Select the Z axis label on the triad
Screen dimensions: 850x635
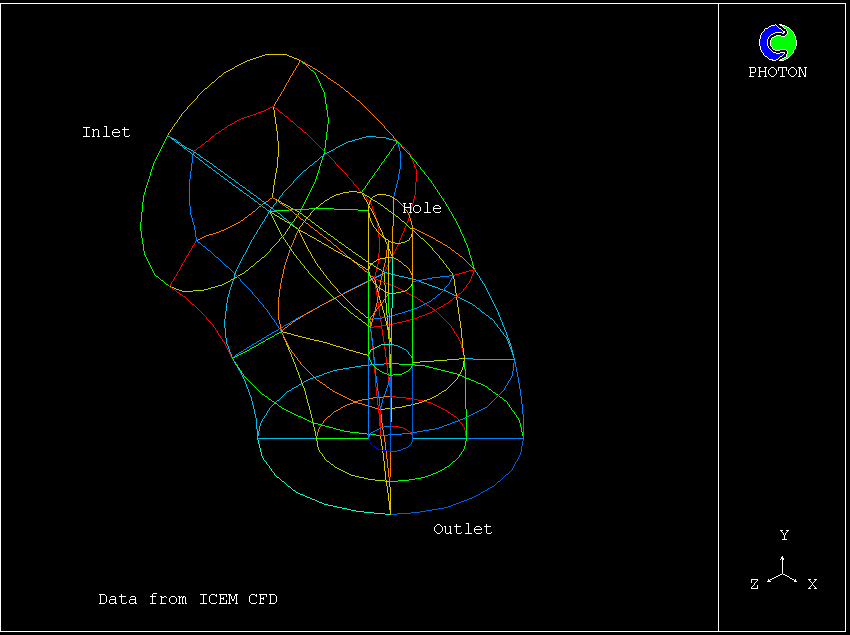tap(754, 584)
